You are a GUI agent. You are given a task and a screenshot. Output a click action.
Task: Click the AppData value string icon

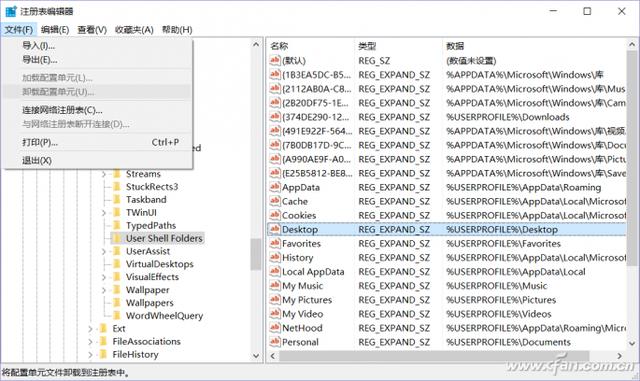pyautogui.click(x=275, y=187)
